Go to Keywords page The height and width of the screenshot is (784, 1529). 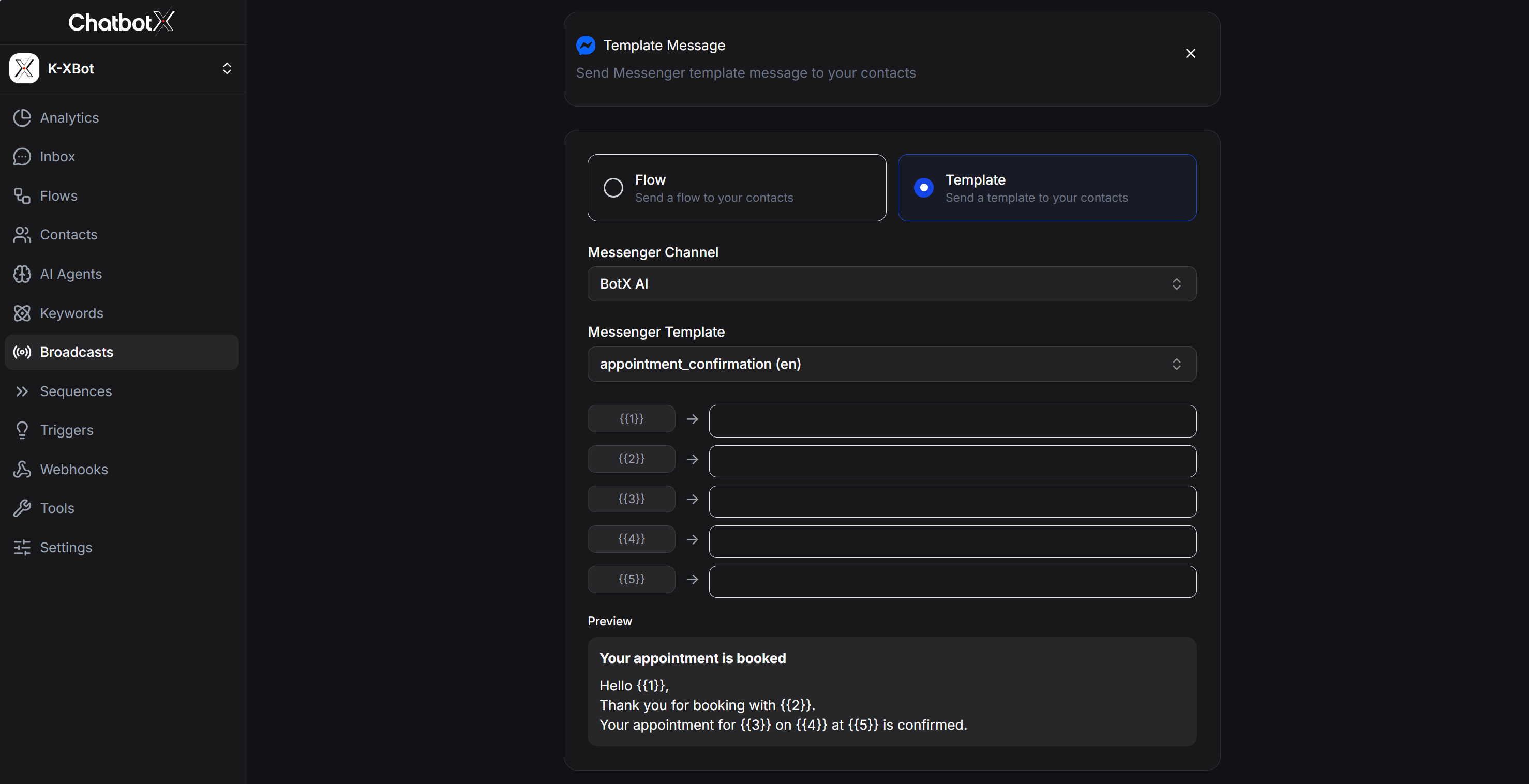122,313
